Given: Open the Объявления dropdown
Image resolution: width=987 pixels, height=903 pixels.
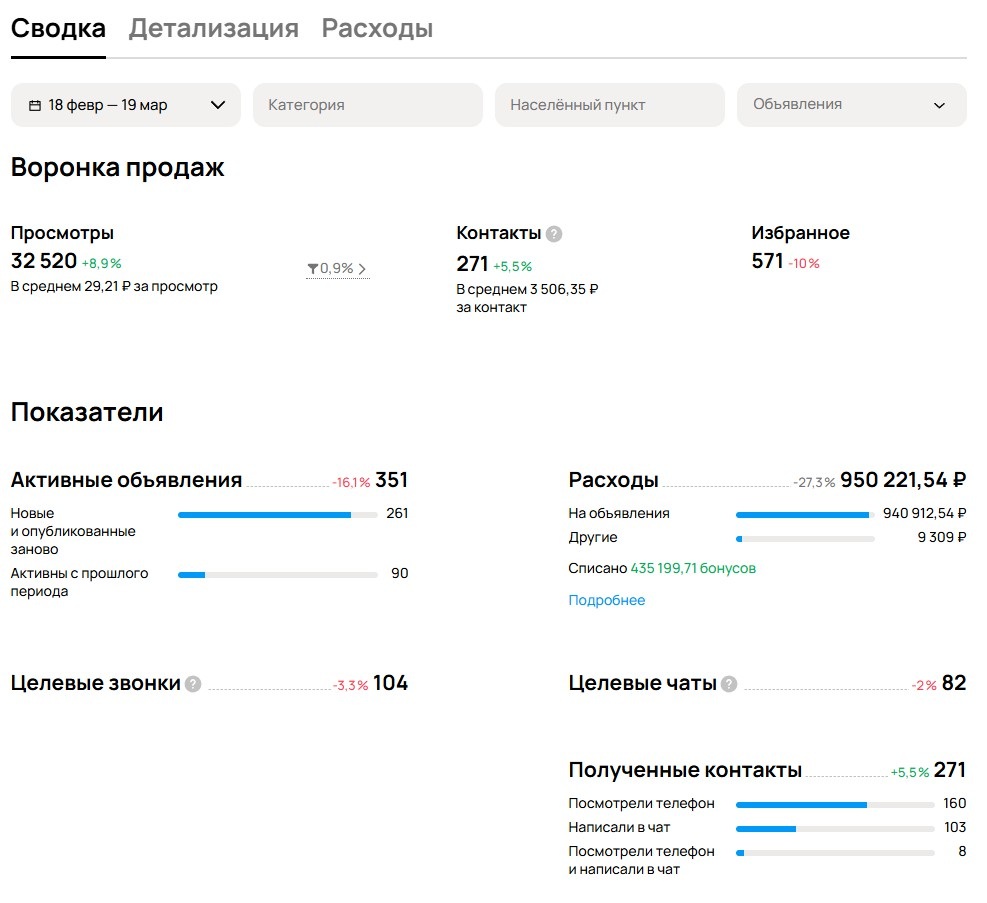Looking at the screenshot, I should 852,105.
